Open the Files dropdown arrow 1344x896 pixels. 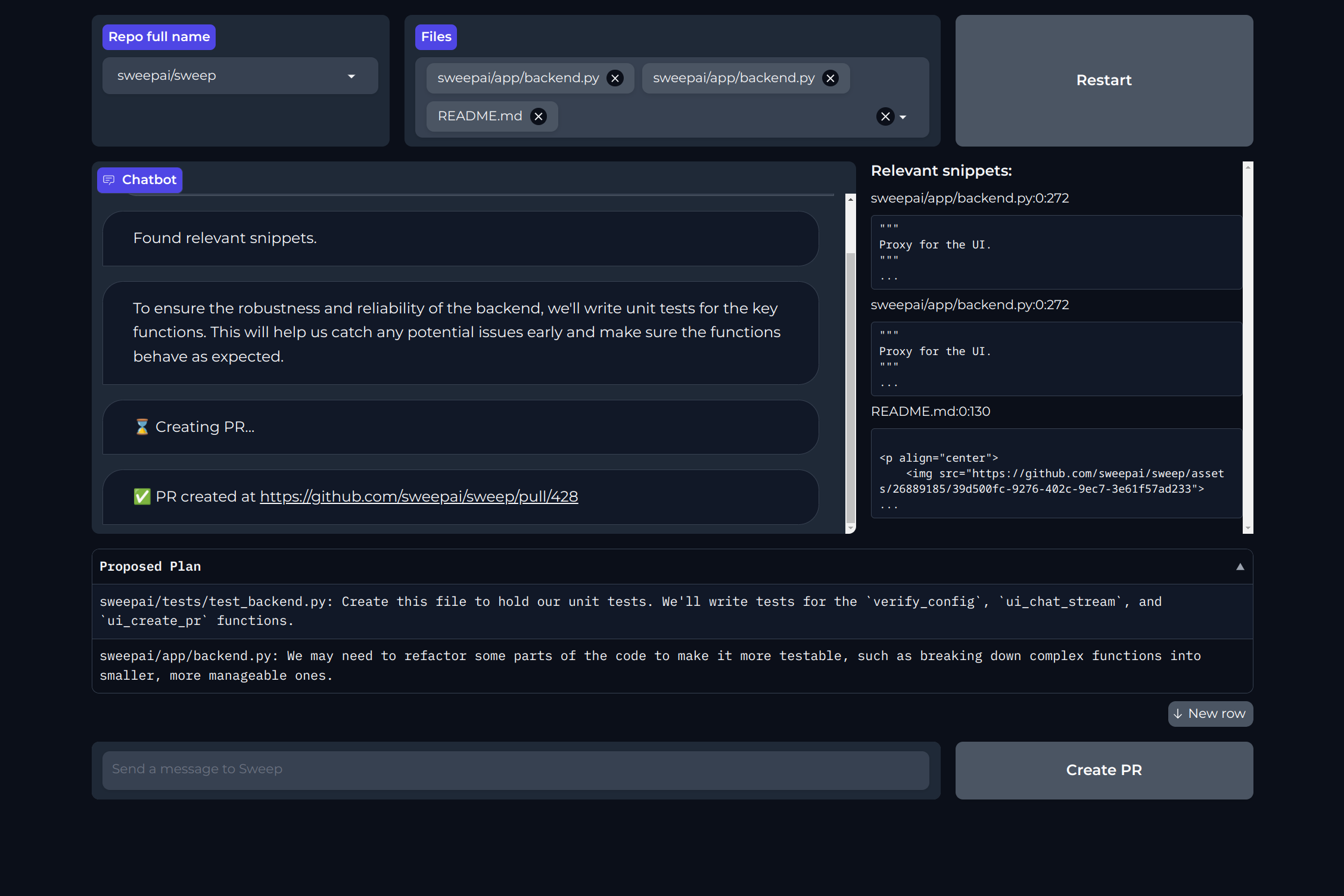pyautogui.click(x=903, y=117)
